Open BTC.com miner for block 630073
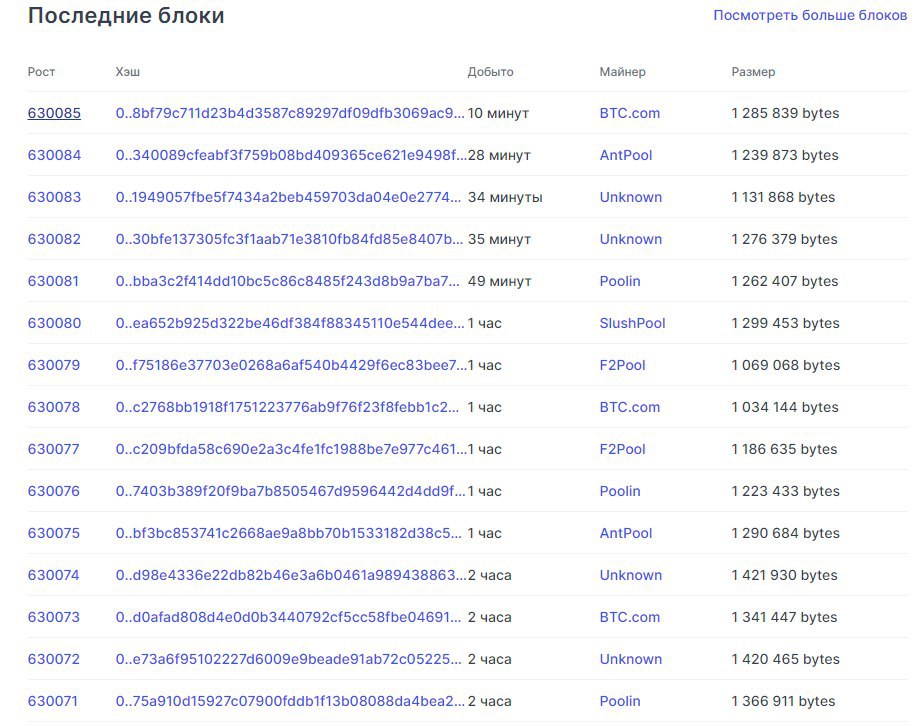 629,617
